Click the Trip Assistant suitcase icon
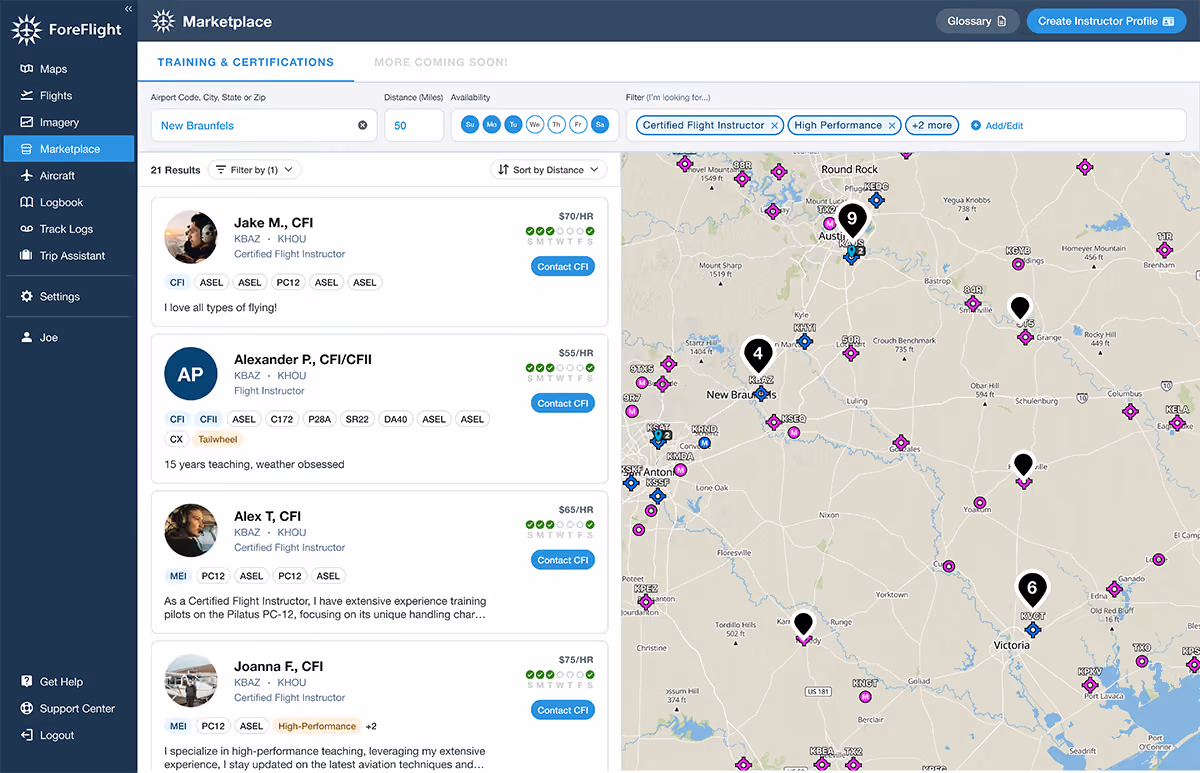Screen dimensions: 1200x773 [x=27, y=256]
